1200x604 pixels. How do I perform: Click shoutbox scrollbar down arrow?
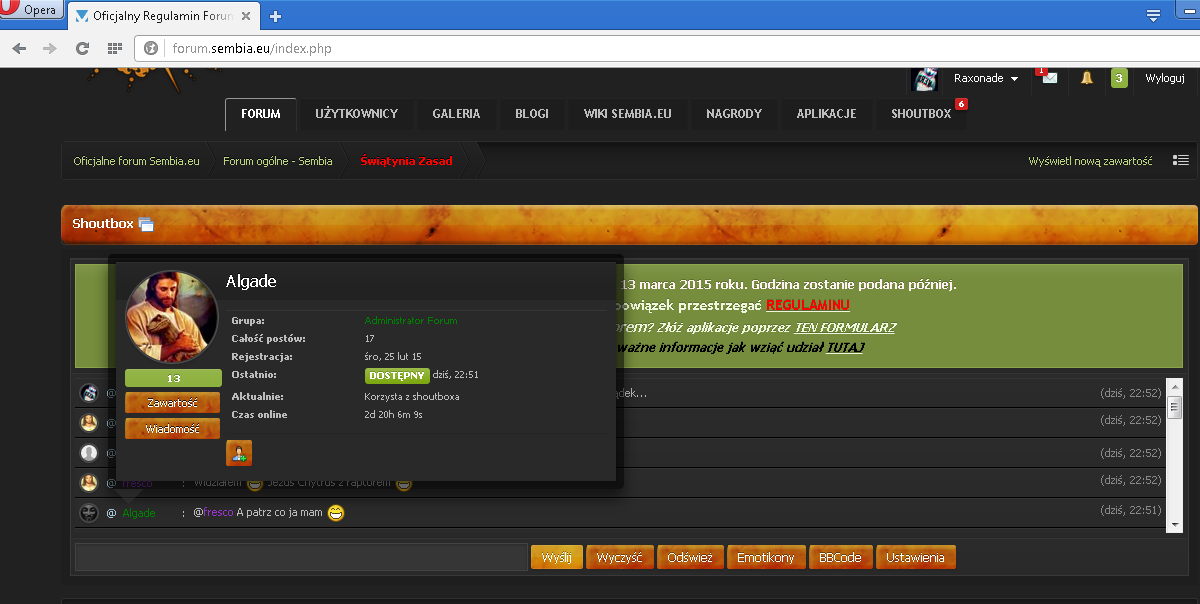click(1175, 525)
